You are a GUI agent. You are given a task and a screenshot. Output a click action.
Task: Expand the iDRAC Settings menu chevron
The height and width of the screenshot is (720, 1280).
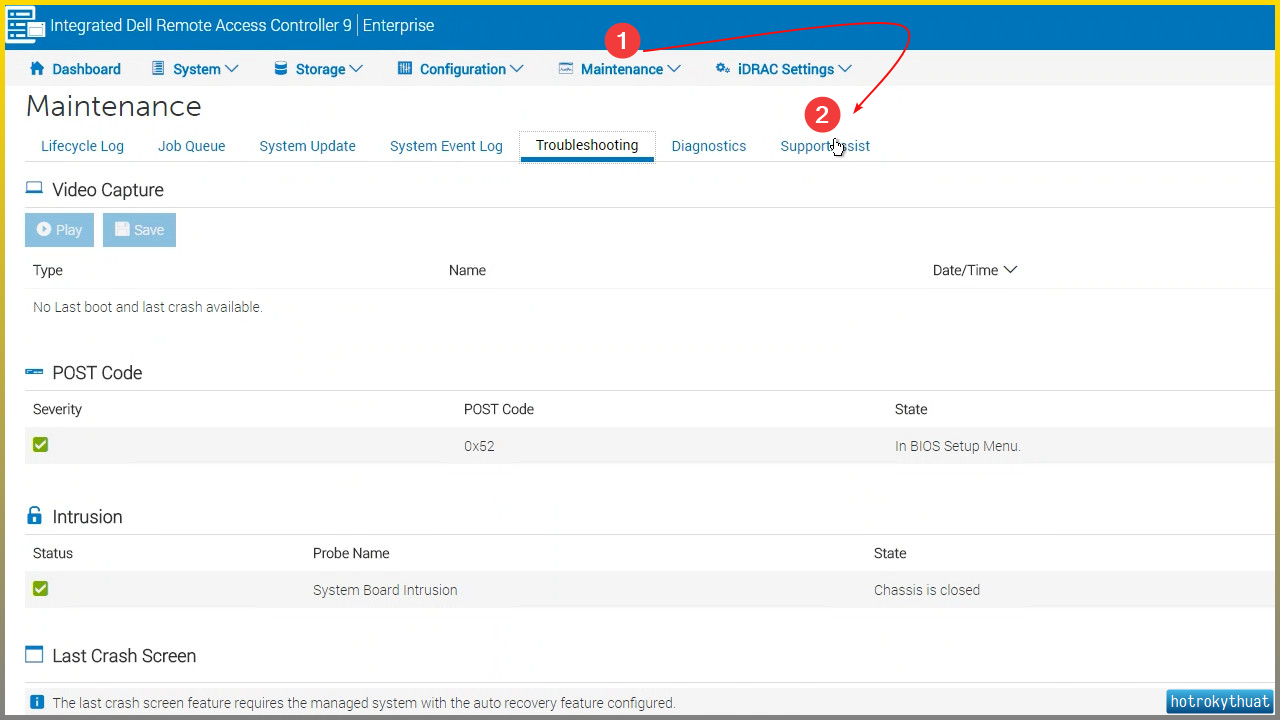(x=845, y=69)
